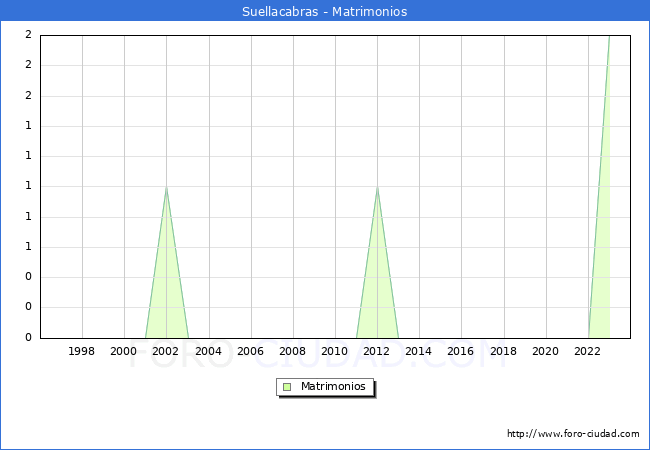The height and width of the screenshot is (450, 650).
Task: Select the 2020 x-axis label
Action: pyautogui.click(x=545, y=351)
